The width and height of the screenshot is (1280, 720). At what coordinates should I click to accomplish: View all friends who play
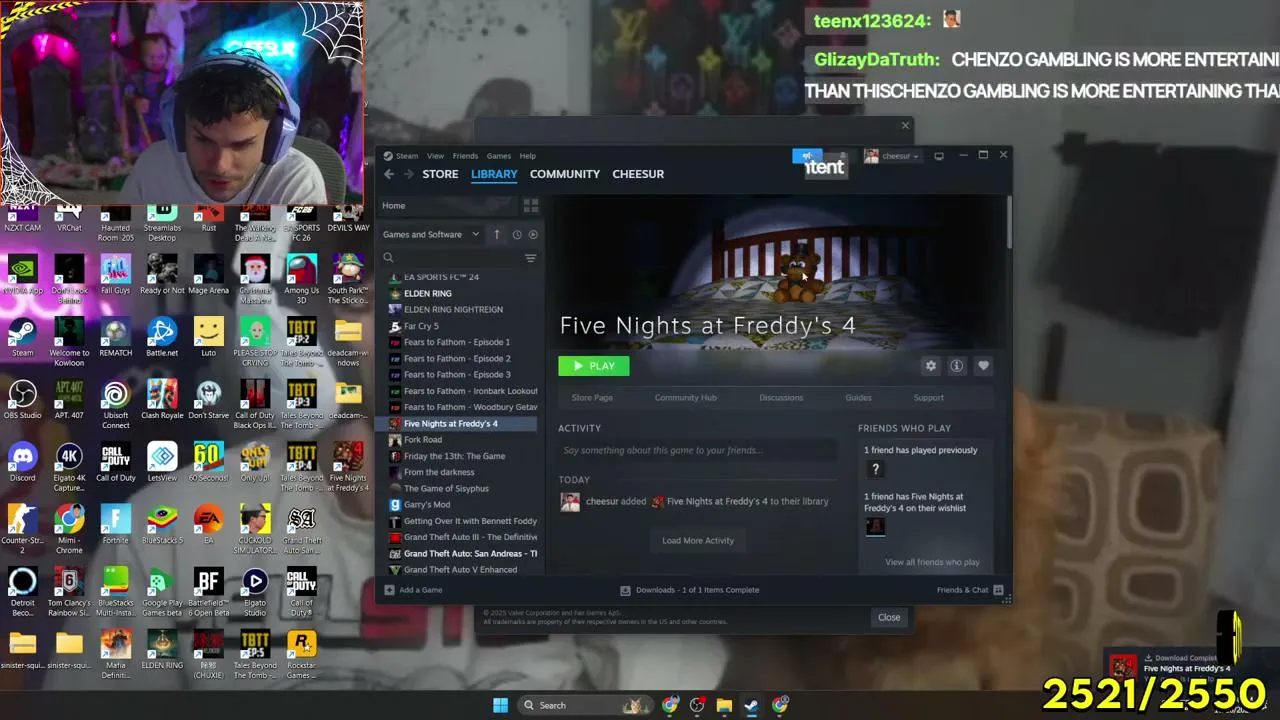(932, 562)
